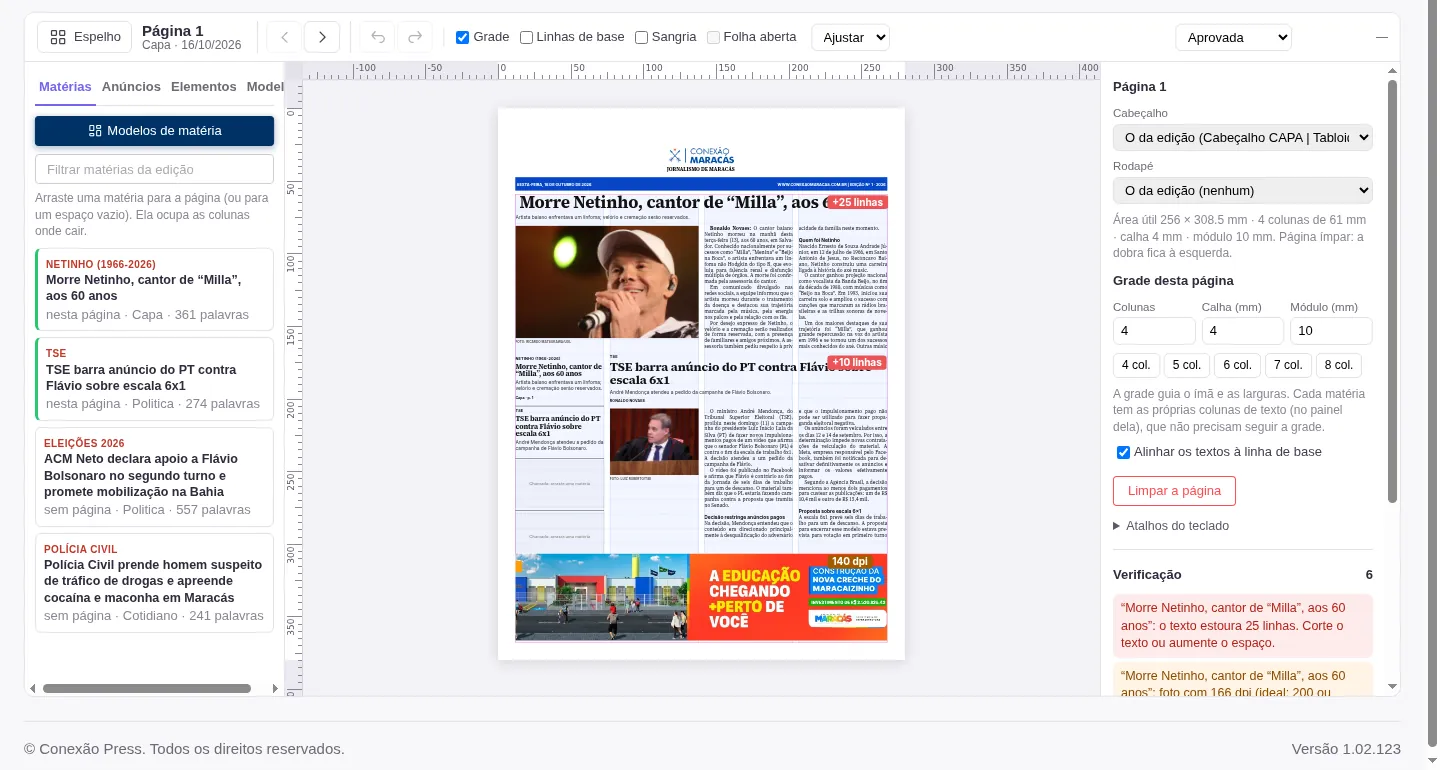Select the Polícia Civil story card
Image resolution: width=1440 pixels, height=770 pixels.
[154, 583]
